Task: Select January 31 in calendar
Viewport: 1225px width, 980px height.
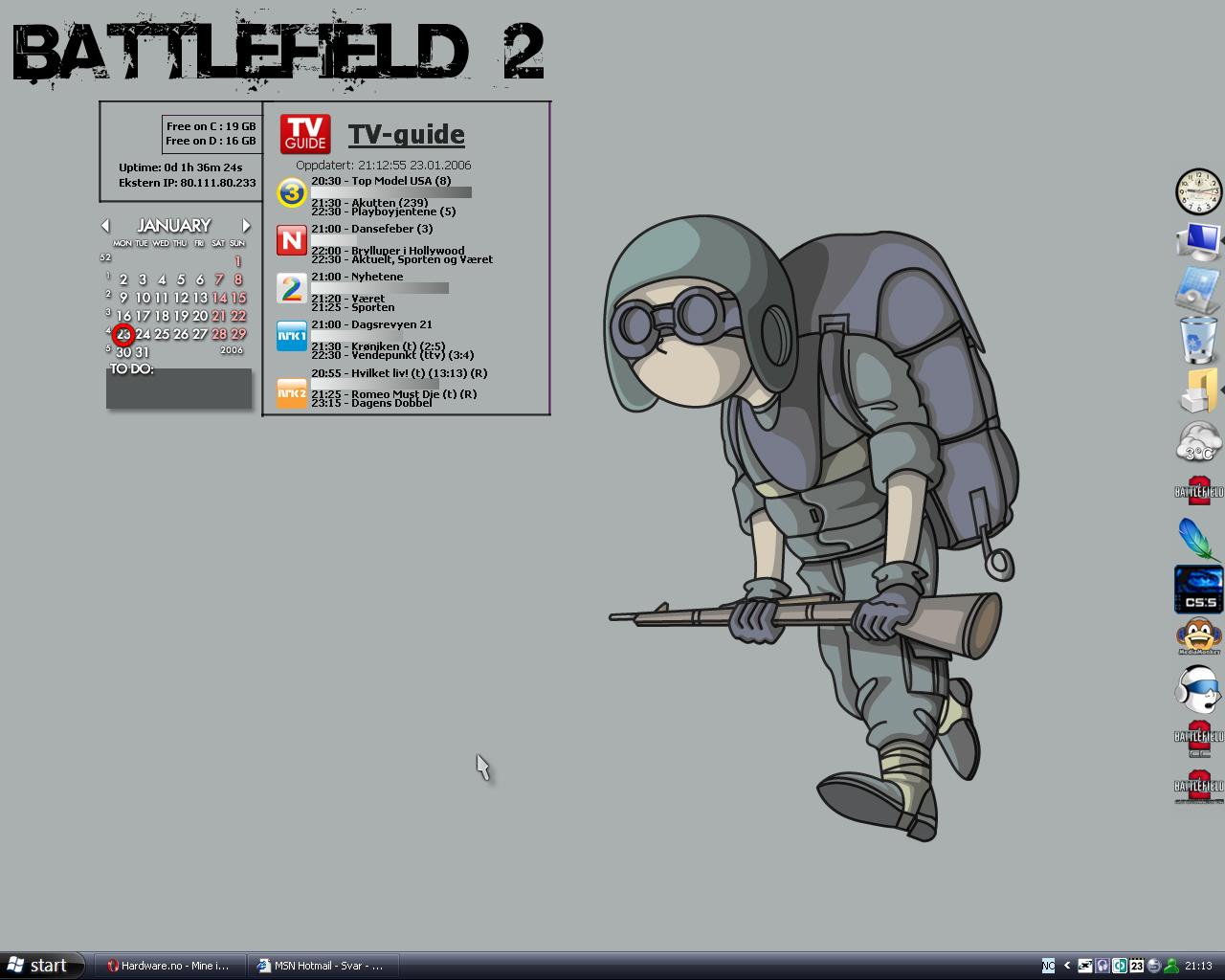Action: (x=143, y=352)
